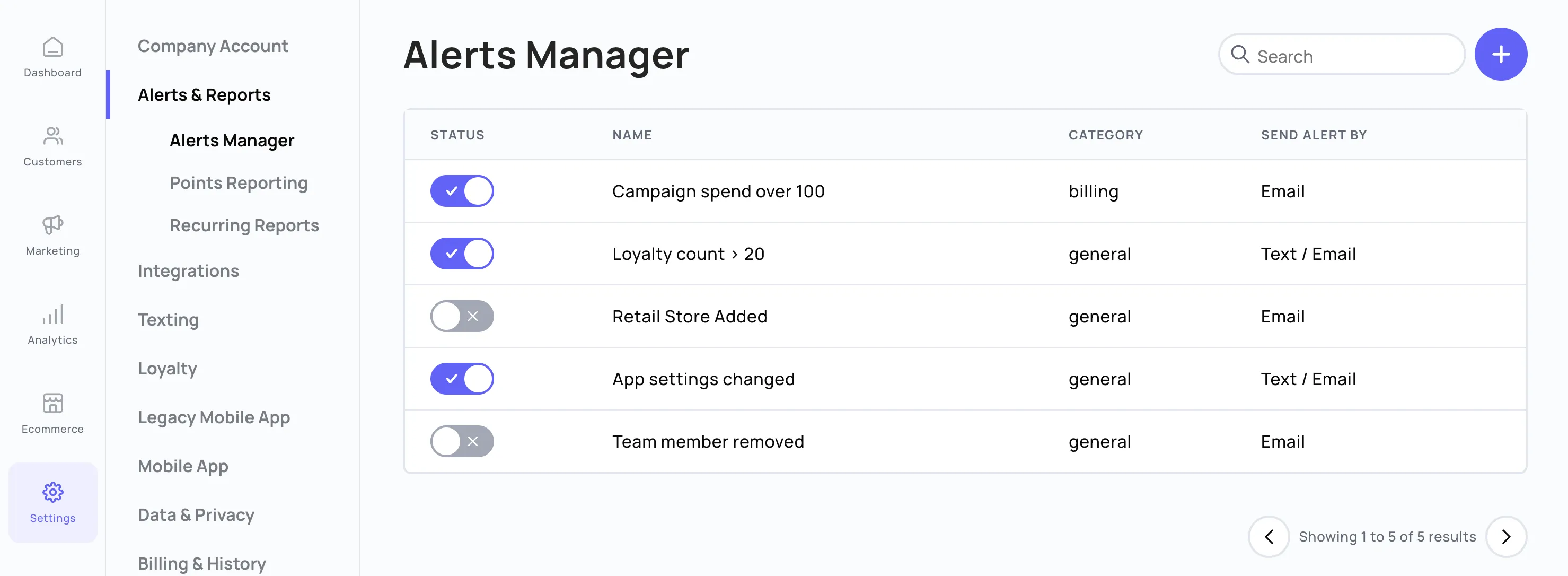Disable the Campaign spend over 100 alert

462,191
